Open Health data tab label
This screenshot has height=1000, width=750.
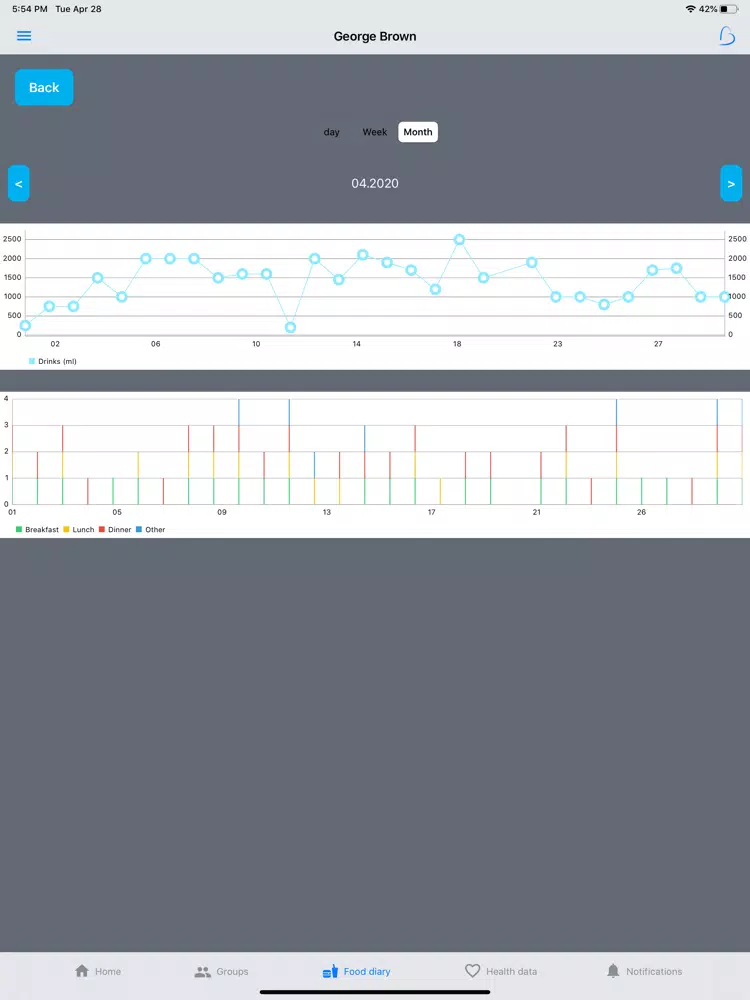[511, 971]
